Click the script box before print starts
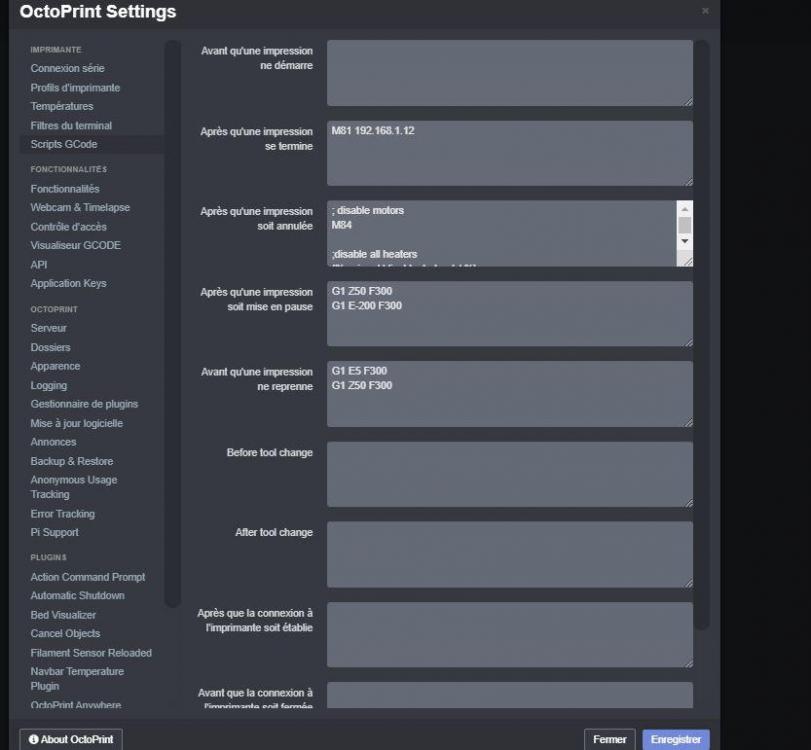The image size is (811, 750). [x=509, y=73]
